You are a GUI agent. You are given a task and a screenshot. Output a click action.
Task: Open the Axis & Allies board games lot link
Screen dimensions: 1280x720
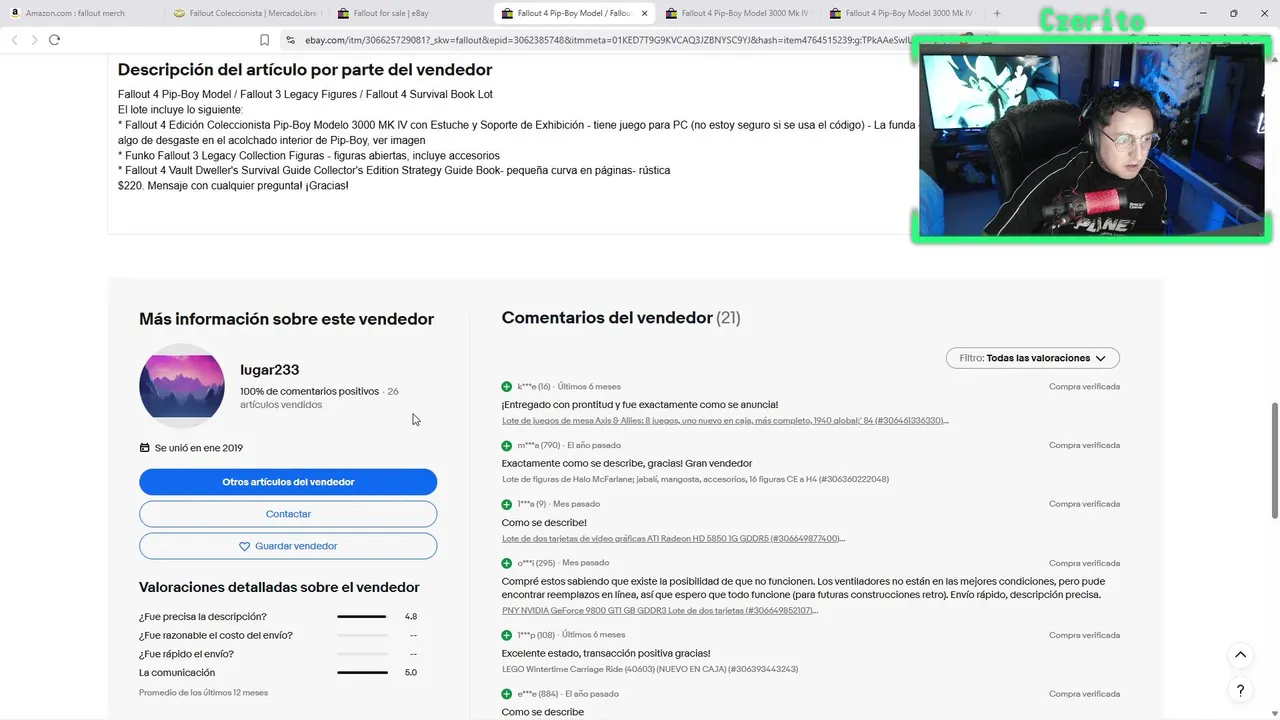tap(725, 421)
